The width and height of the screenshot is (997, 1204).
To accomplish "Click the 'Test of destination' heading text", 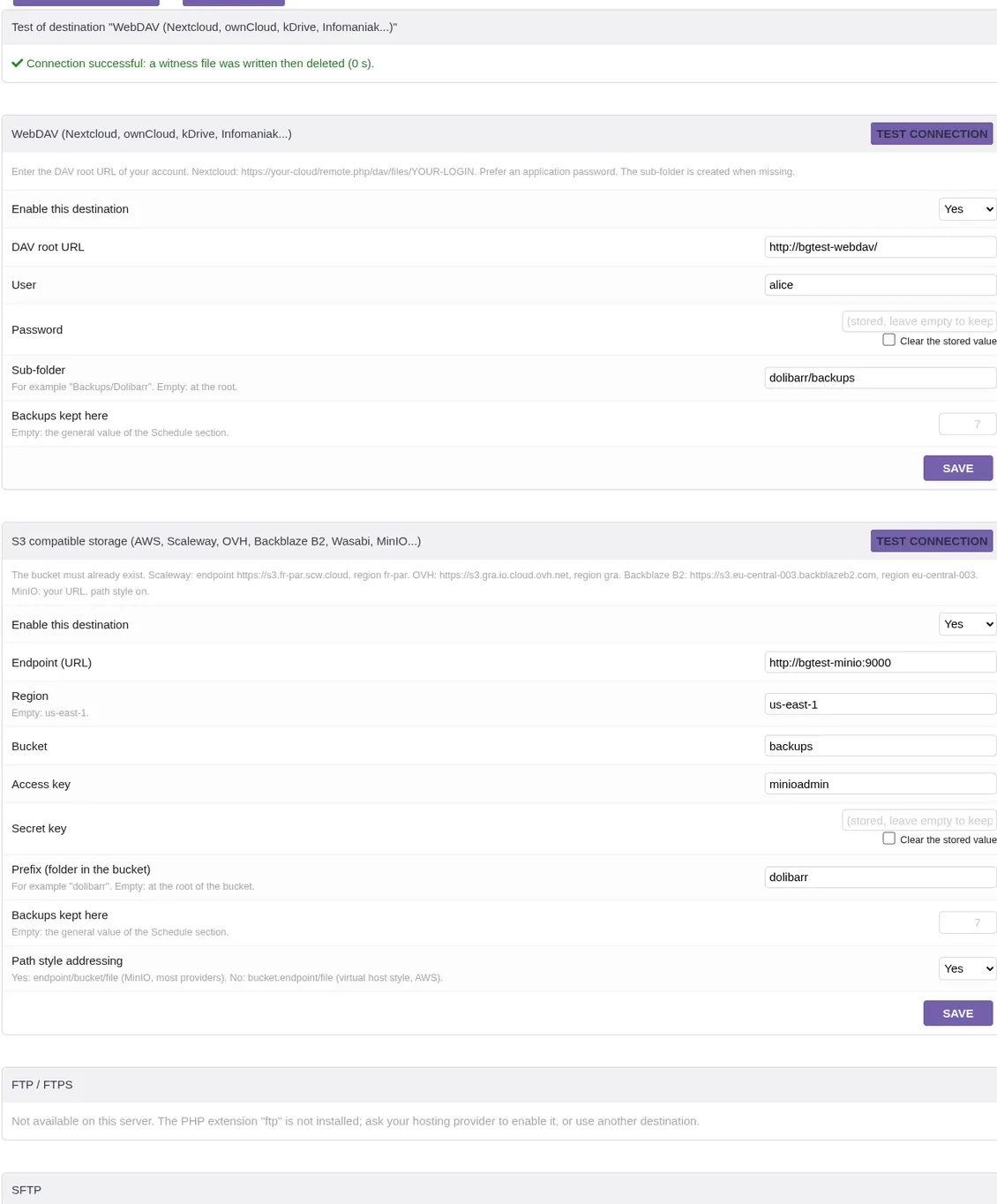I will (x=205, y=27).
